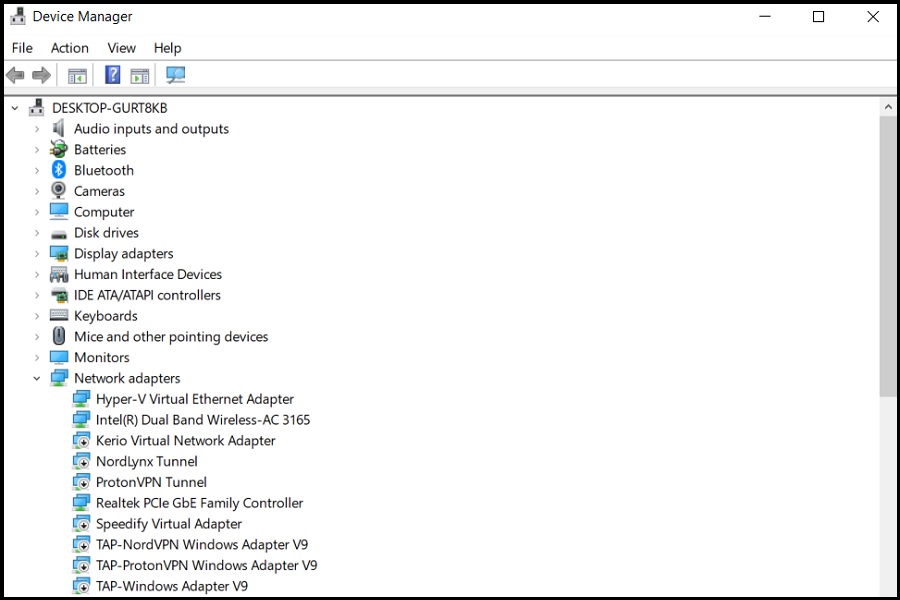Screen dimensions: 900x600
Task: Open the Action menu
Action: coord(69,47)
